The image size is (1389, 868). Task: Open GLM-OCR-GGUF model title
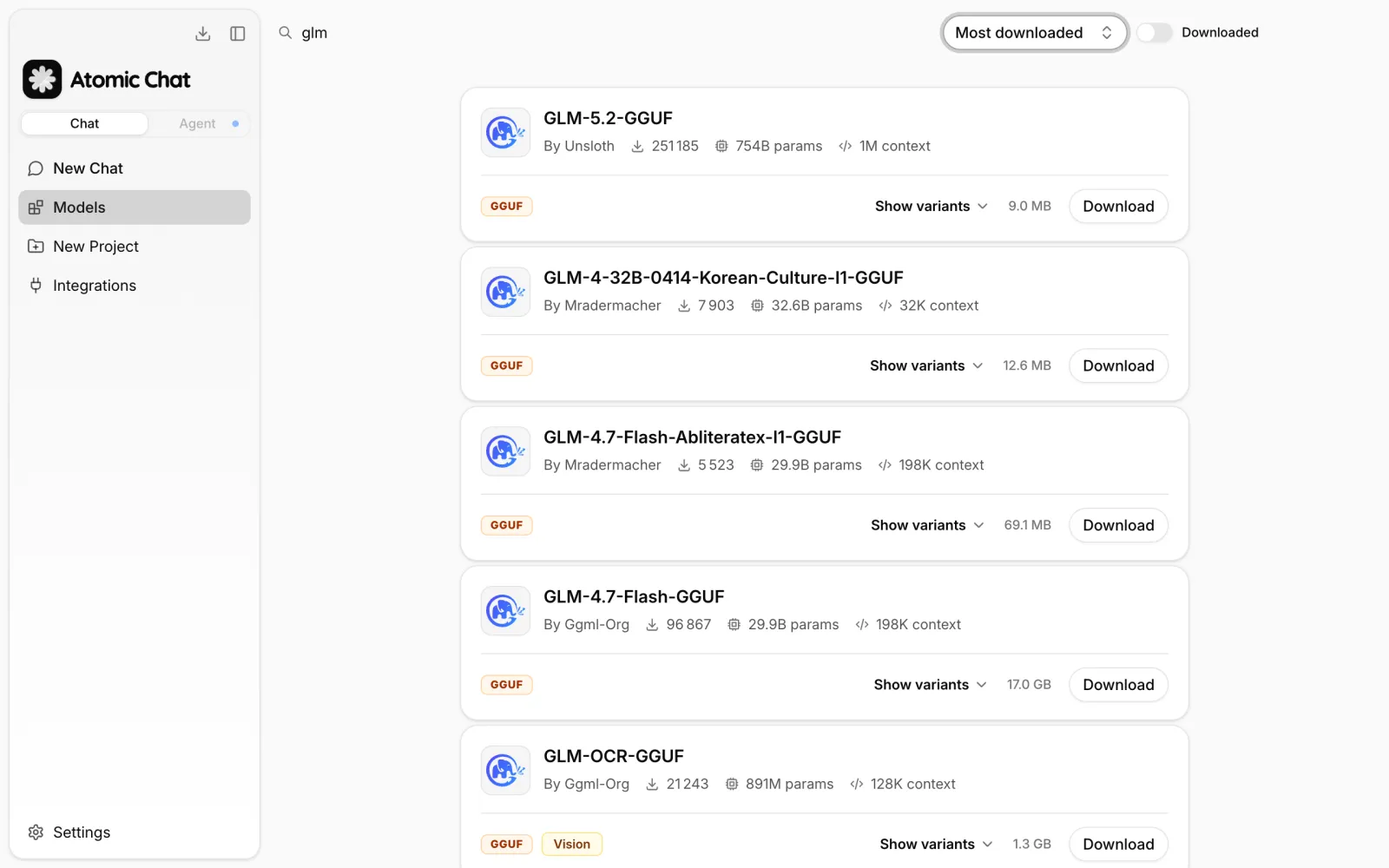pyautogui.click(x=614, y=757)
